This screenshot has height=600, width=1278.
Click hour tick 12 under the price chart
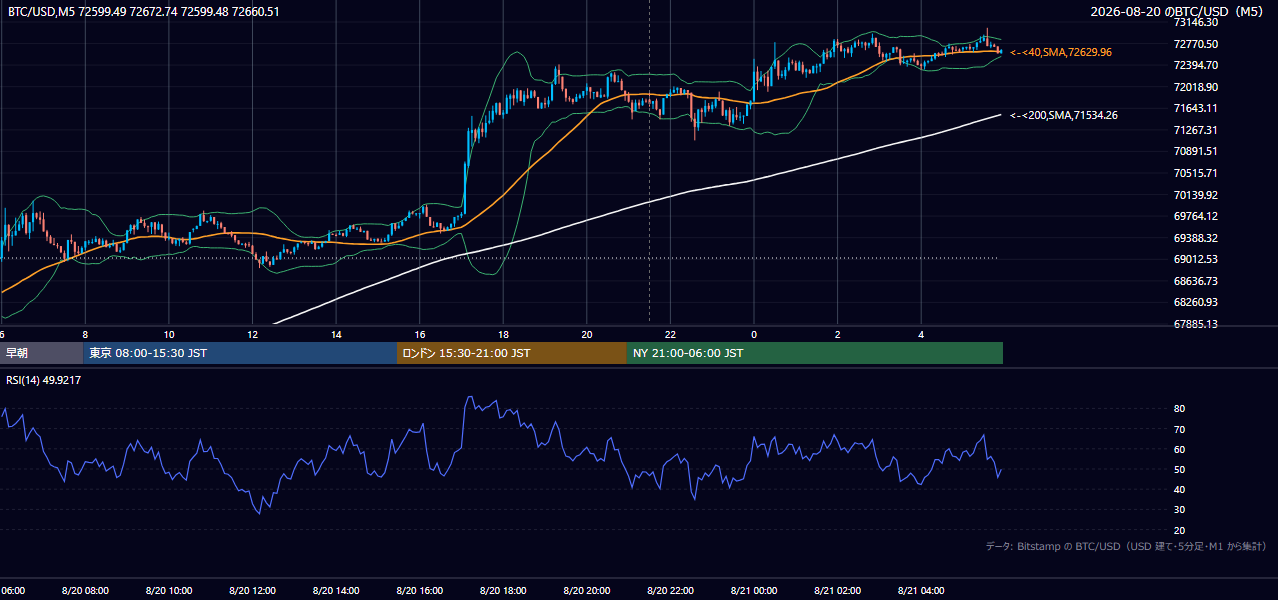pos(253,334)
